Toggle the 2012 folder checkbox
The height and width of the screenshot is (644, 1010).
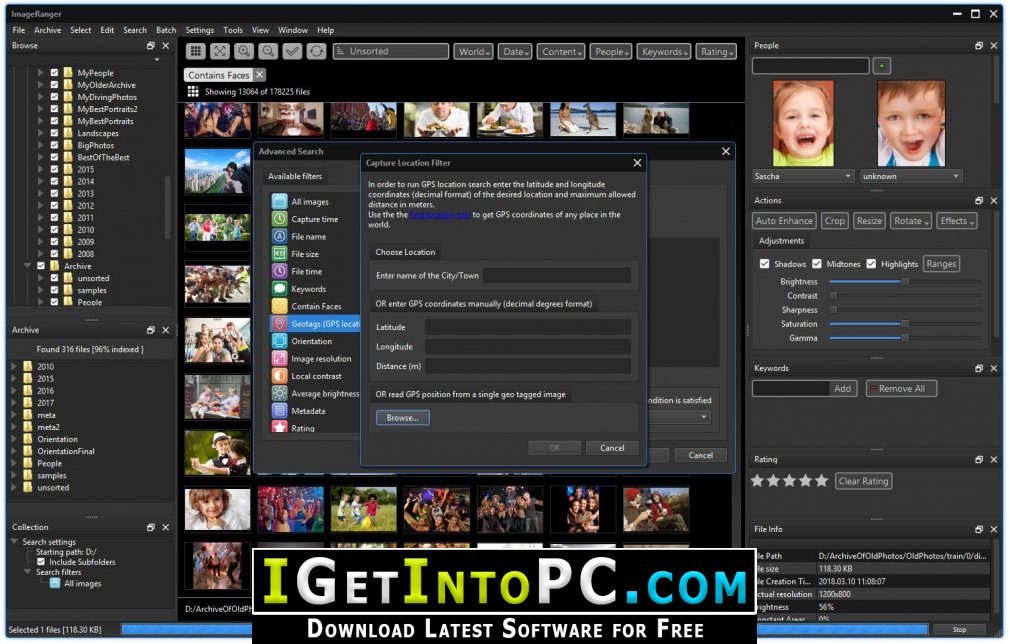click(x=54, y=205)
